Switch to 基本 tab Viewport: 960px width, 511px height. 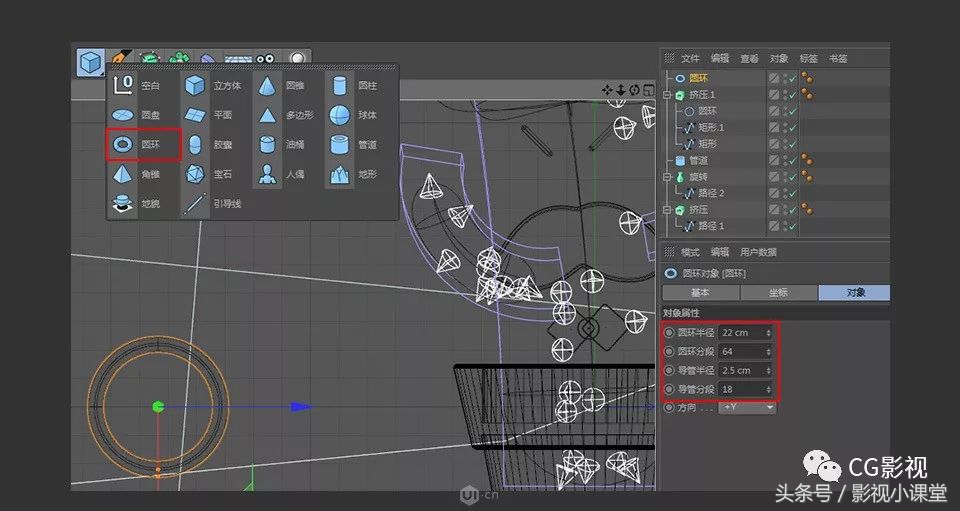point(700,293)
